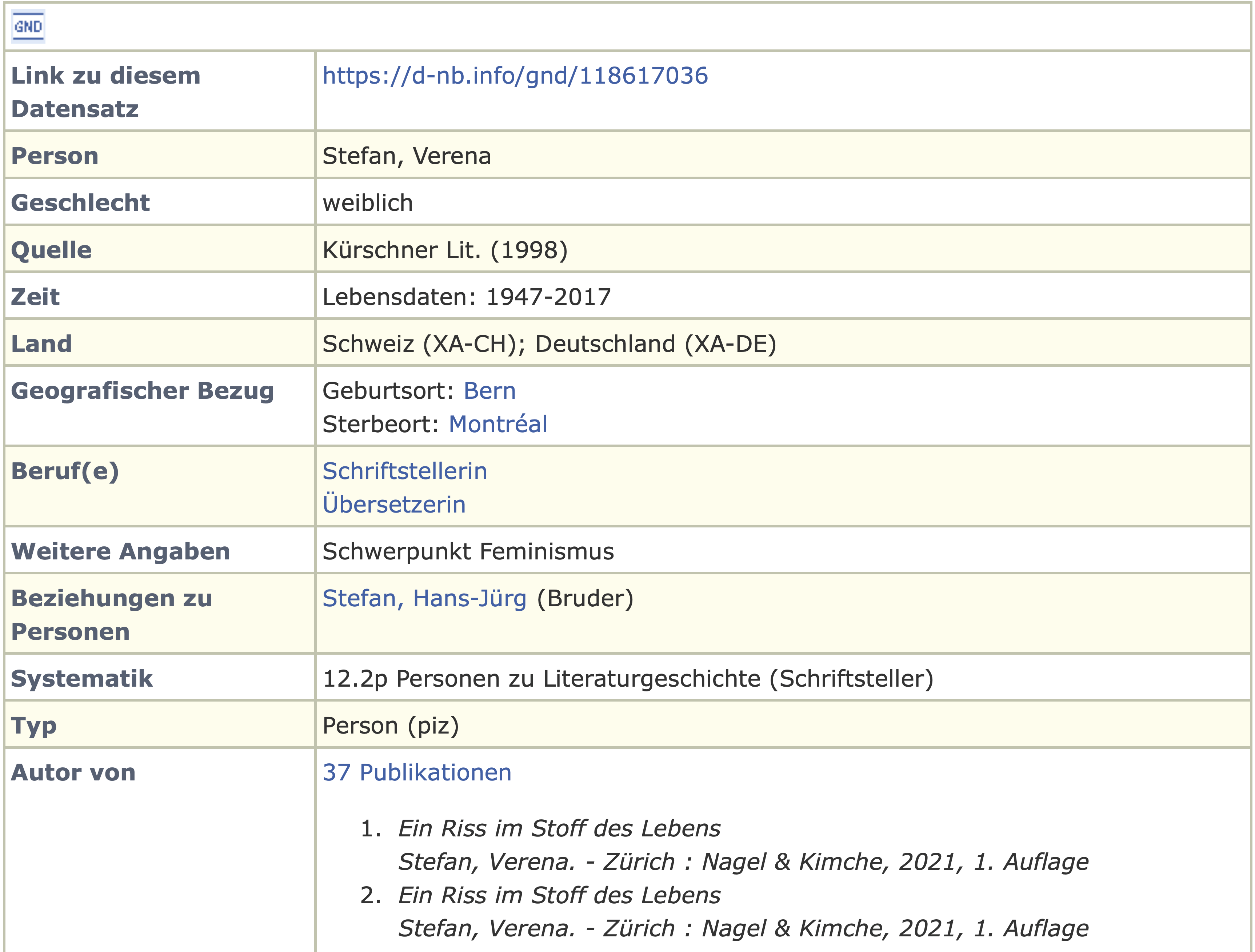
Task: Click the 'Person (piz)' type value
Action: click(390, 726)
